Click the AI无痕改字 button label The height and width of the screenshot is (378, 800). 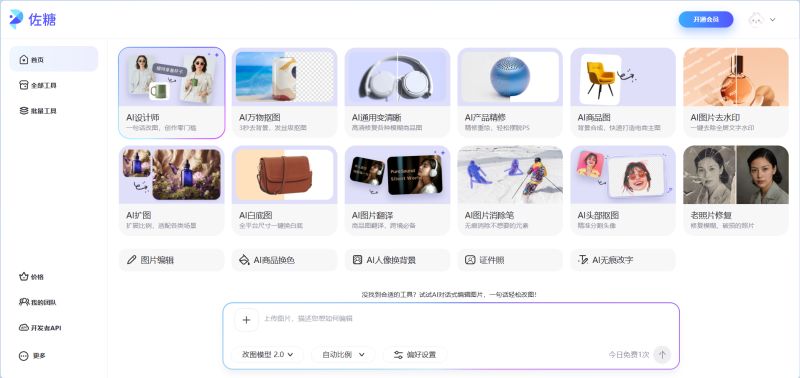click(613, 260)
